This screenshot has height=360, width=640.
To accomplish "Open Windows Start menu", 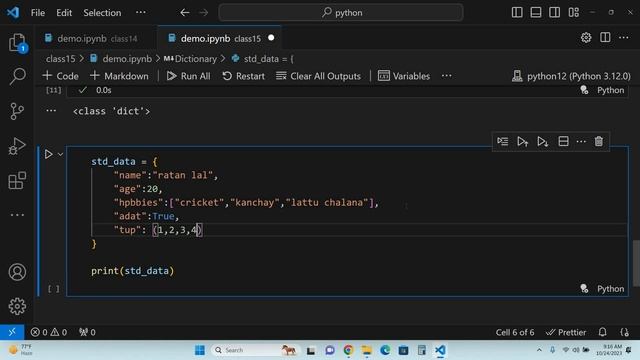I will click(x=200, y=350).
